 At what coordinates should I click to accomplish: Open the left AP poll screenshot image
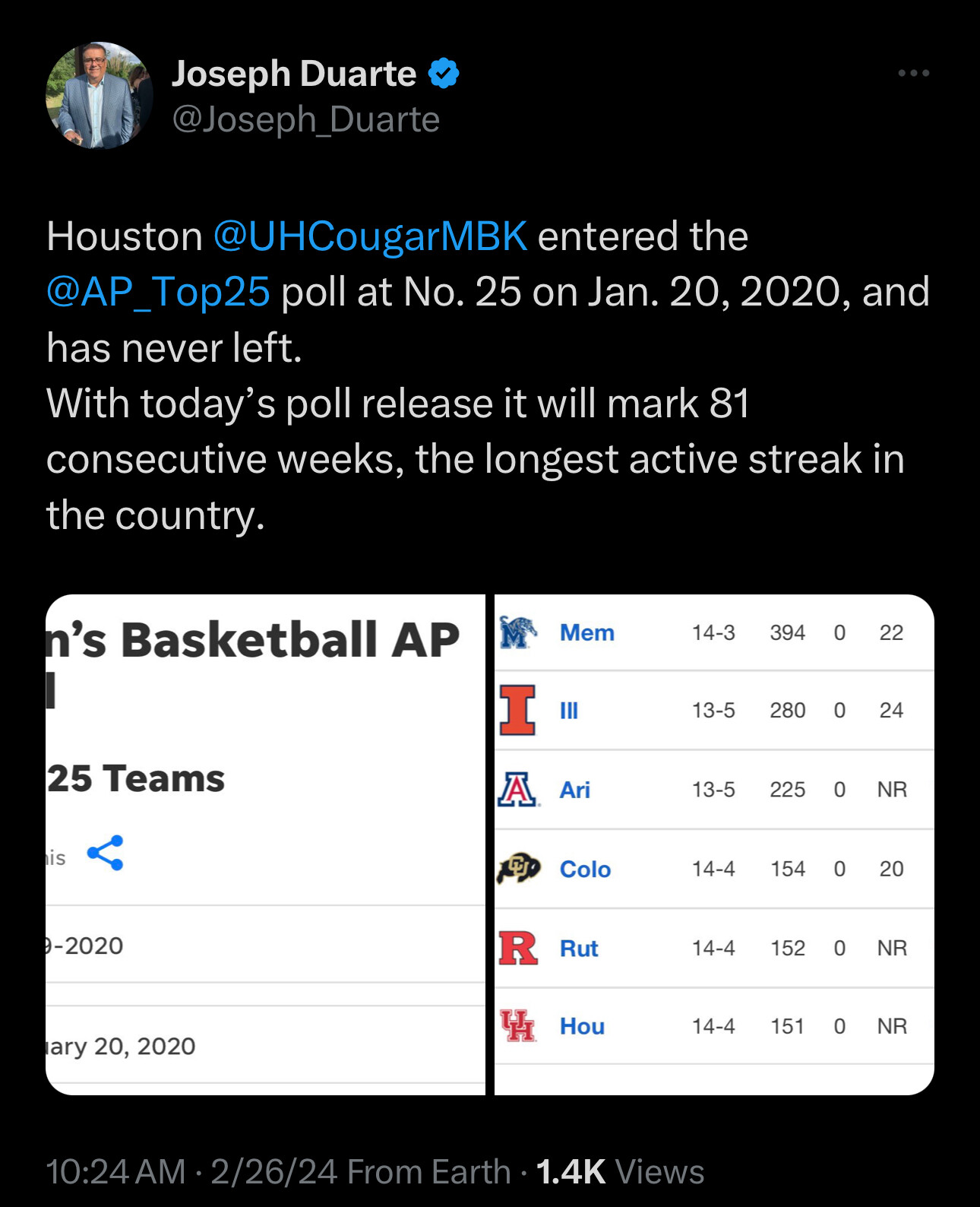pyautogui.click(x=265, y=844)
